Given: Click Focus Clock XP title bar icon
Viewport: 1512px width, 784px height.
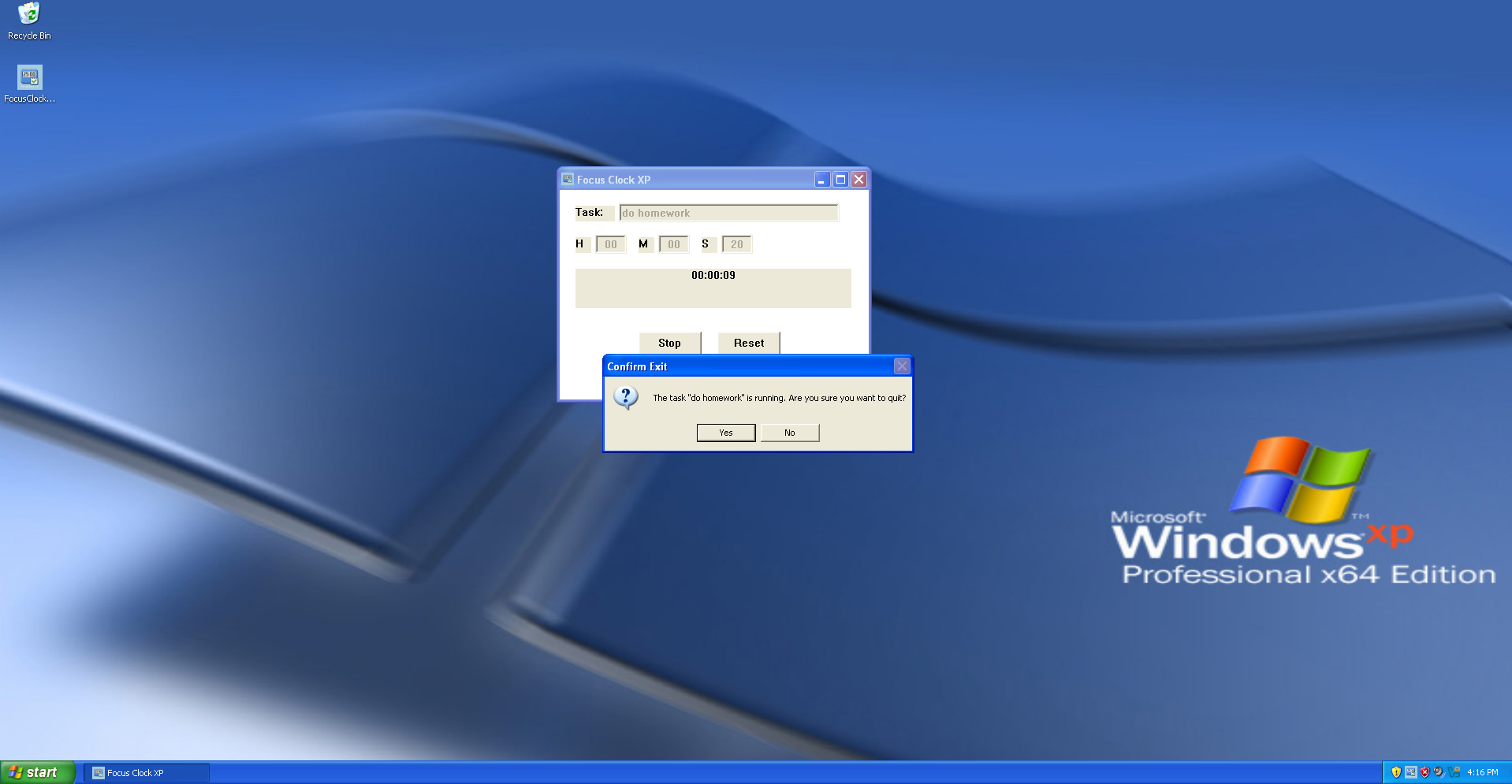Looking at the screenshot, I should pos(568,179).
